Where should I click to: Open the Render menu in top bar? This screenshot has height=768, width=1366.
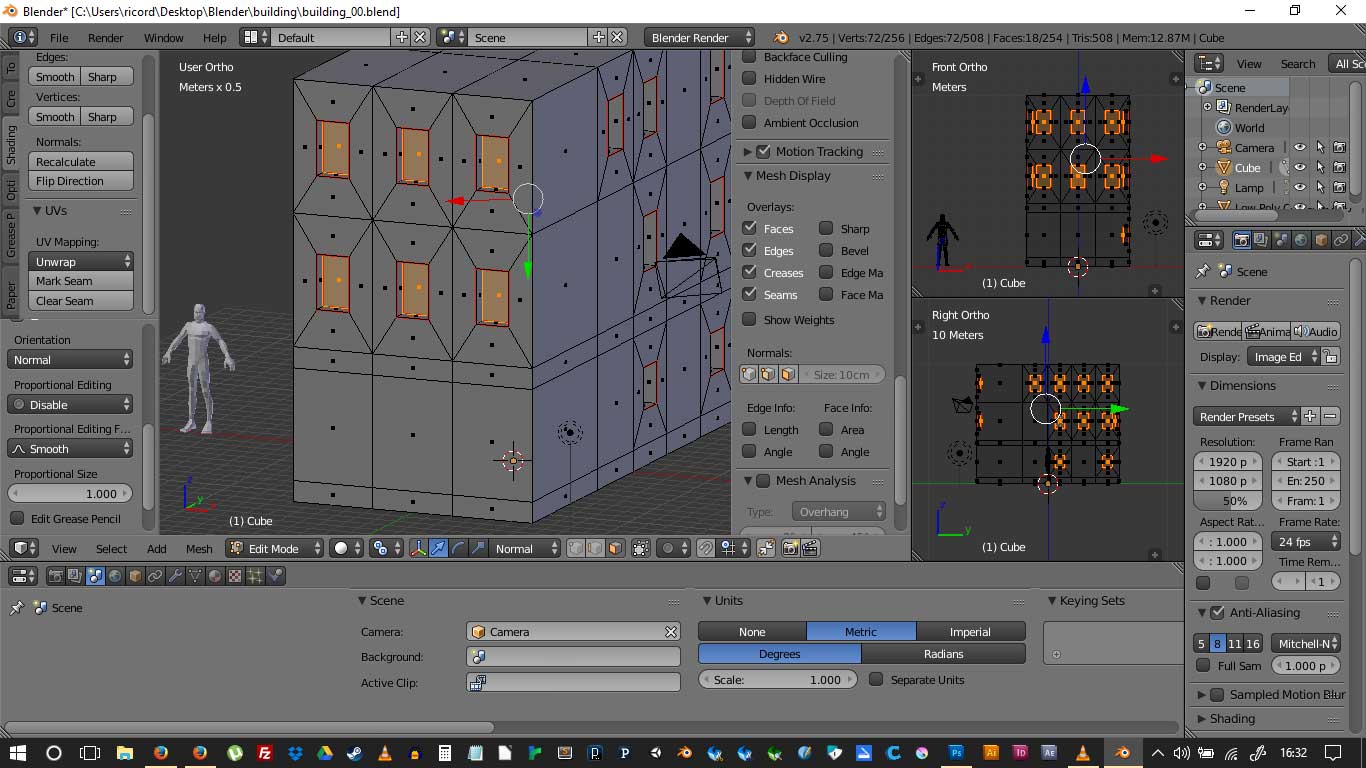105,38
